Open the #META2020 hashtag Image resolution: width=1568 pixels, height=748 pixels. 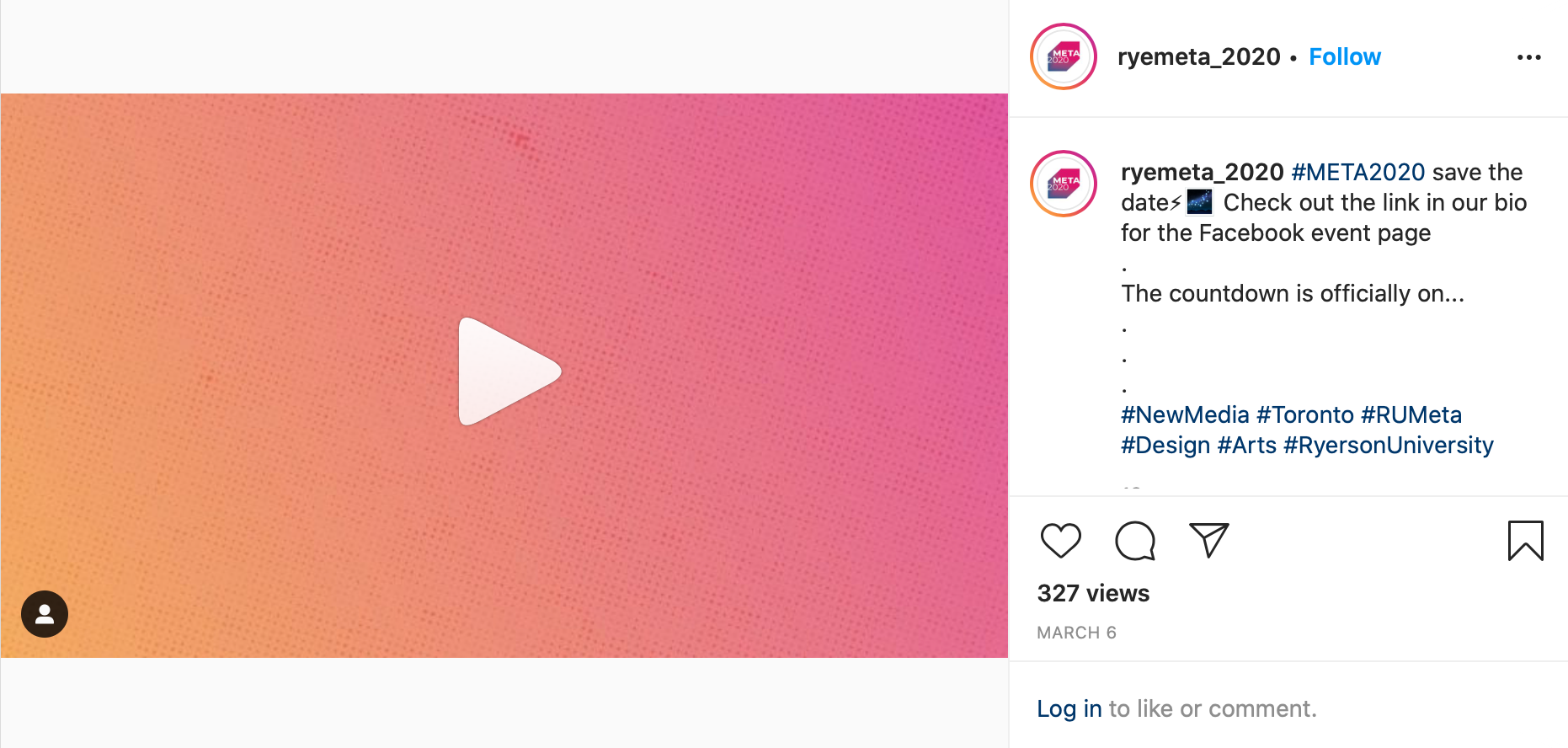coord(1358,172)
